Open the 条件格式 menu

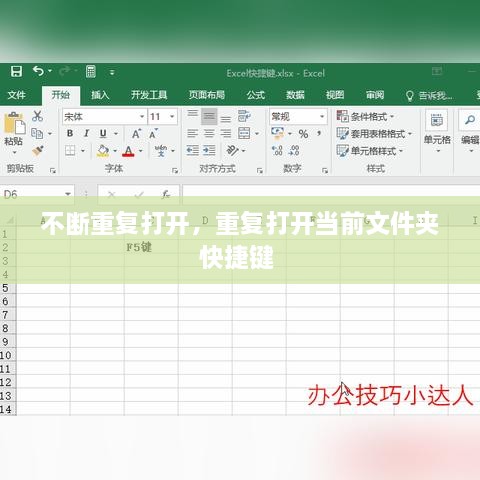coord(365,116)
